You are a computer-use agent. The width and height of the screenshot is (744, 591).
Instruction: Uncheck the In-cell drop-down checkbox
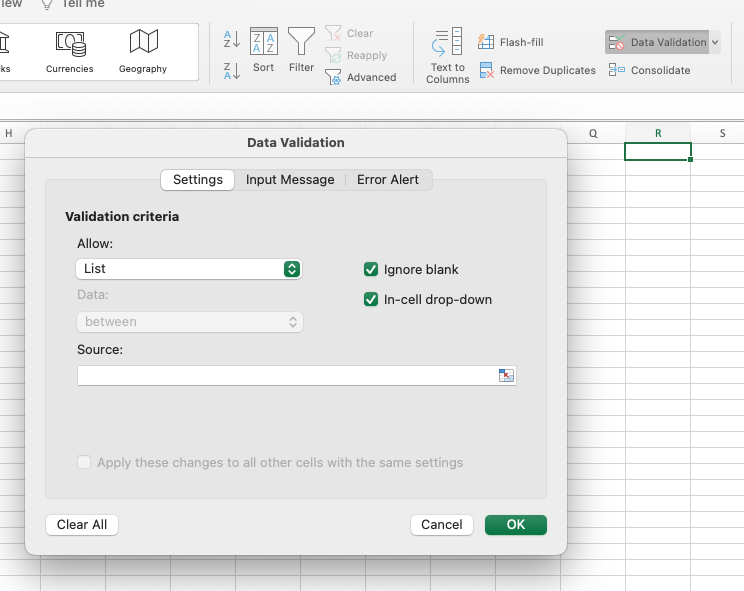coord(371,300)
